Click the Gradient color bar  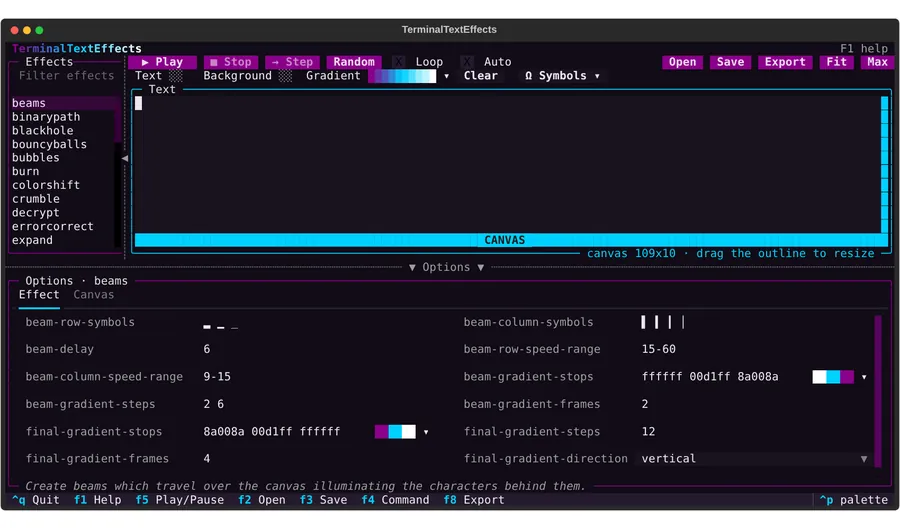tap(402, 76)
